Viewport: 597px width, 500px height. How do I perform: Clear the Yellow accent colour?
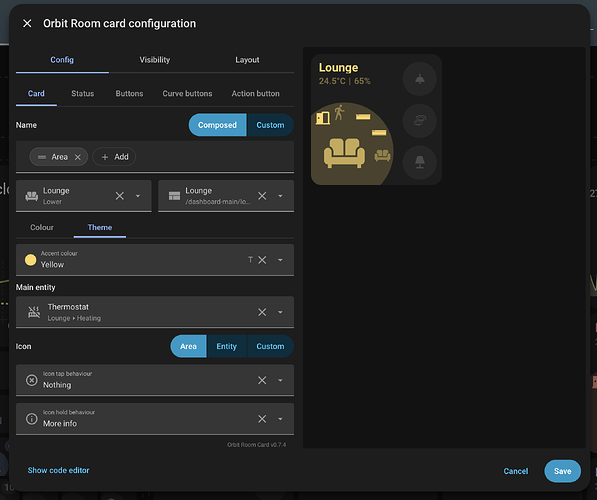[262, 260]
